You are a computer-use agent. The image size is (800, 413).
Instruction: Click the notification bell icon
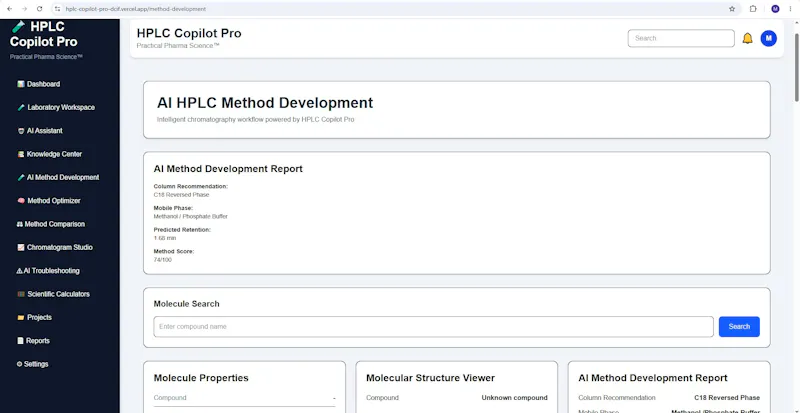coord(747,38)
